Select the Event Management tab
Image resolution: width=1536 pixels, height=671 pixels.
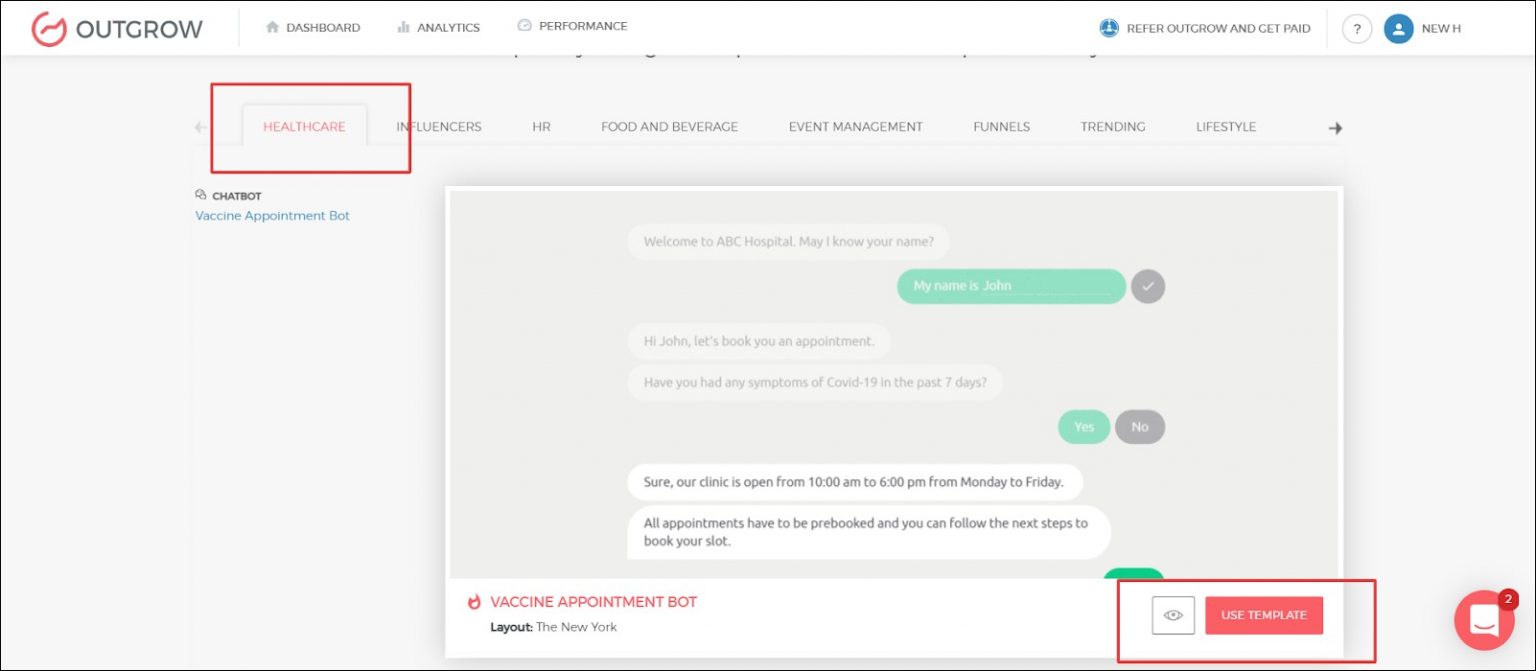pyautogui.click(x=855, y=127)
